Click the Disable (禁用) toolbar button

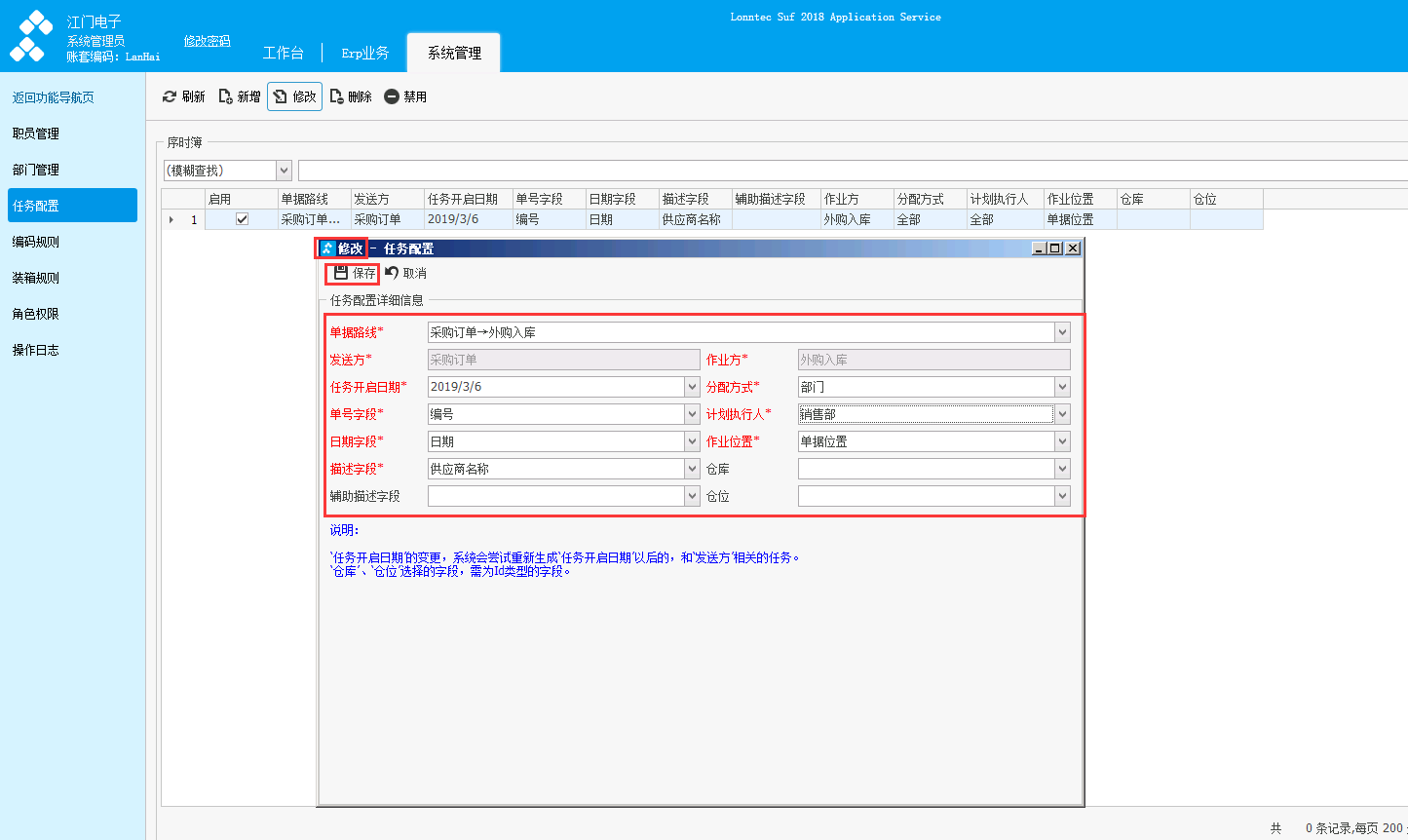pyautogui.click(x=405, y=96)
